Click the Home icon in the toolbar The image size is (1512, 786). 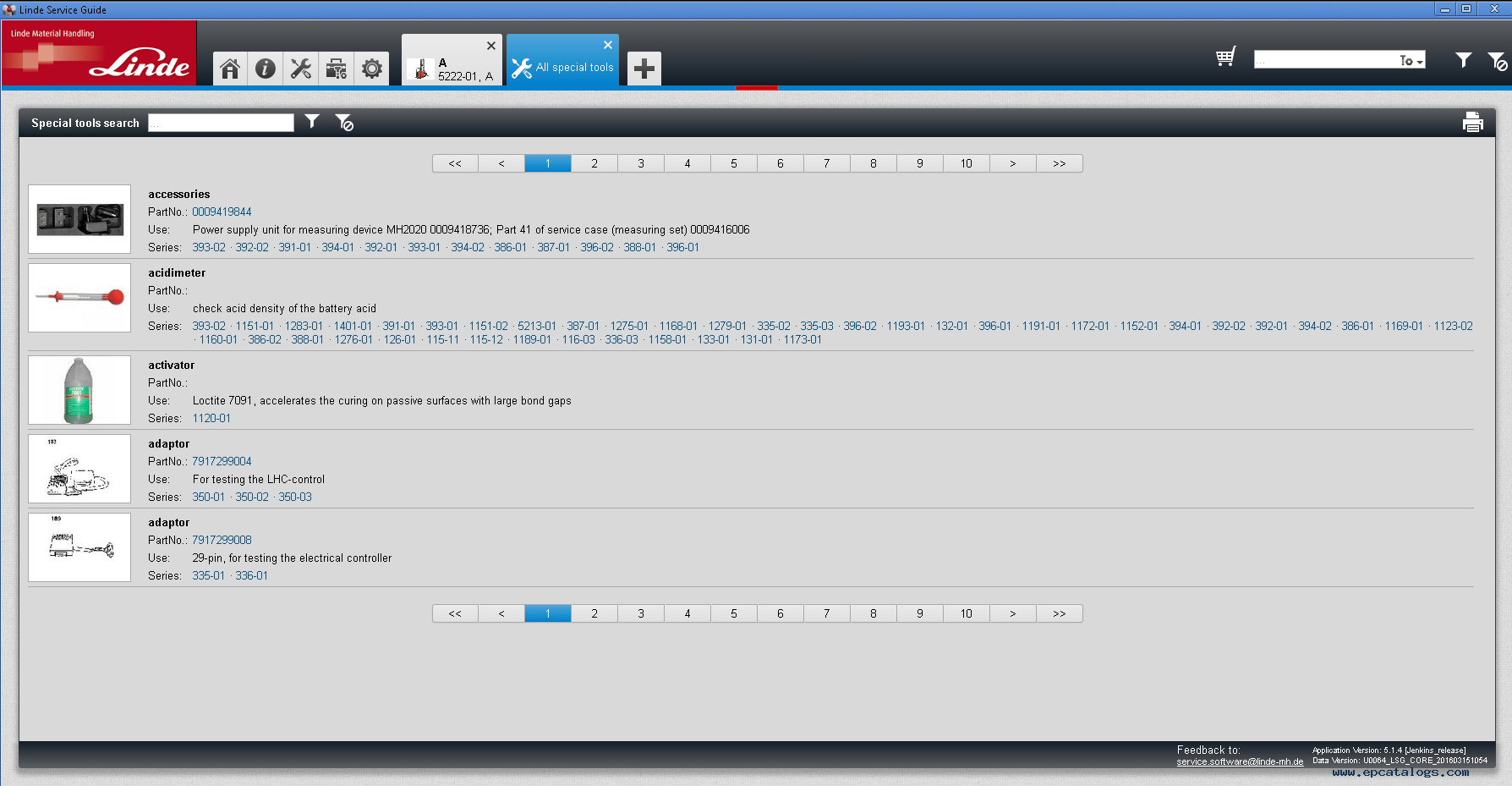coord(229,69)
